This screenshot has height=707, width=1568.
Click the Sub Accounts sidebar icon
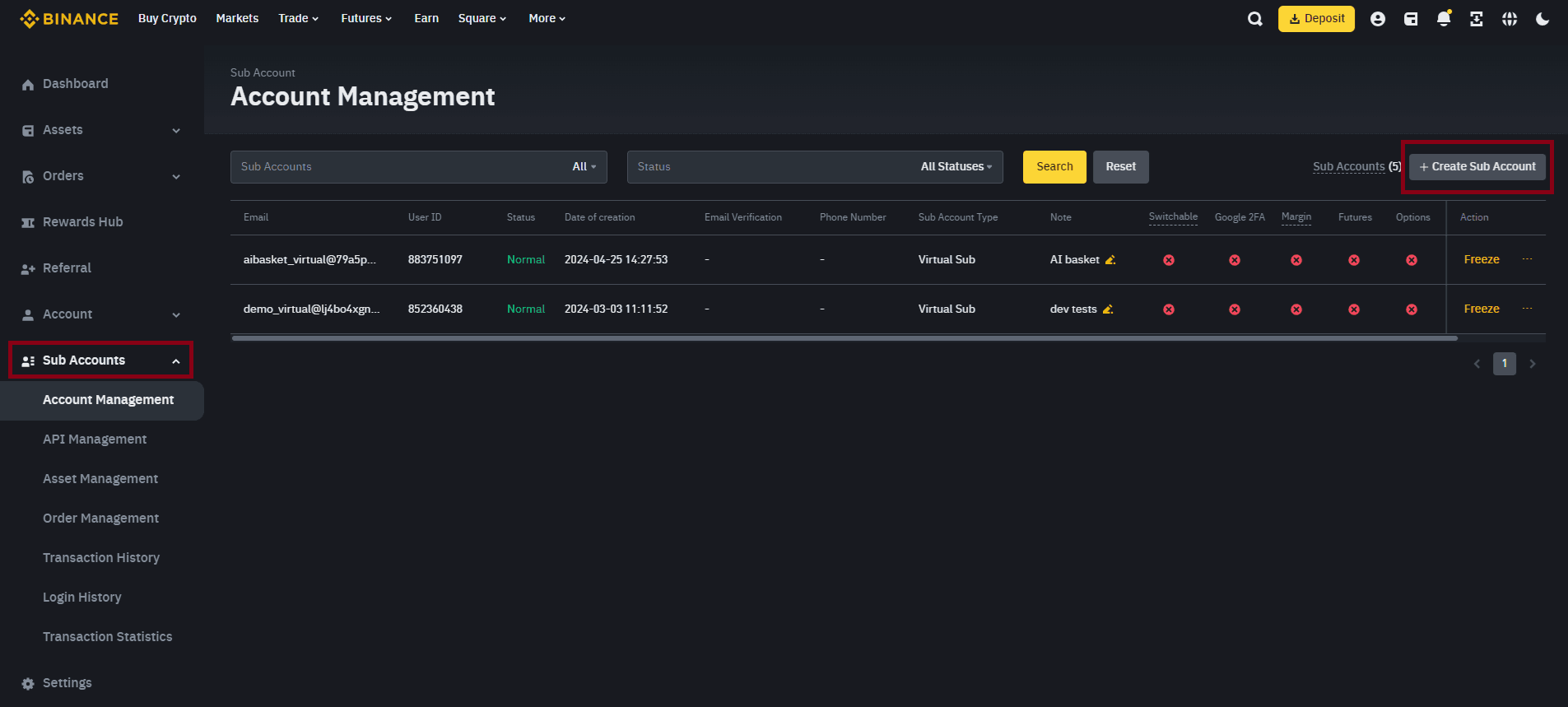(28, 361)
